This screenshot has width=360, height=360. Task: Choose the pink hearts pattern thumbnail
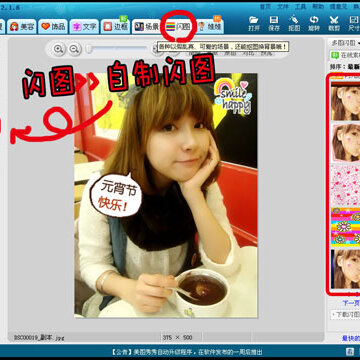coord(345,184)
